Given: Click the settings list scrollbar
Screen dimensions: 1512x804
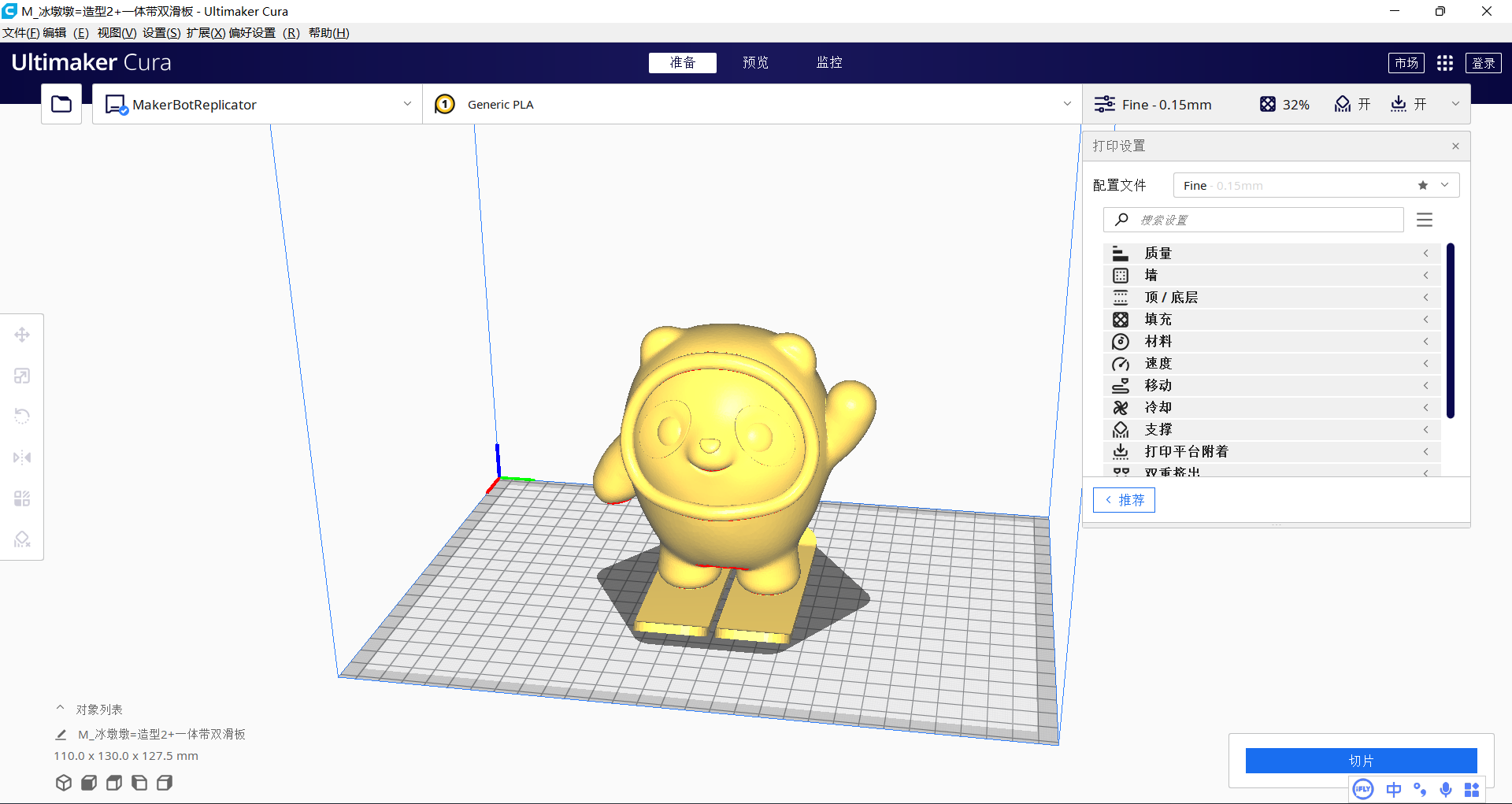Looking at the screenshot, I should [x=1450, y=331].
